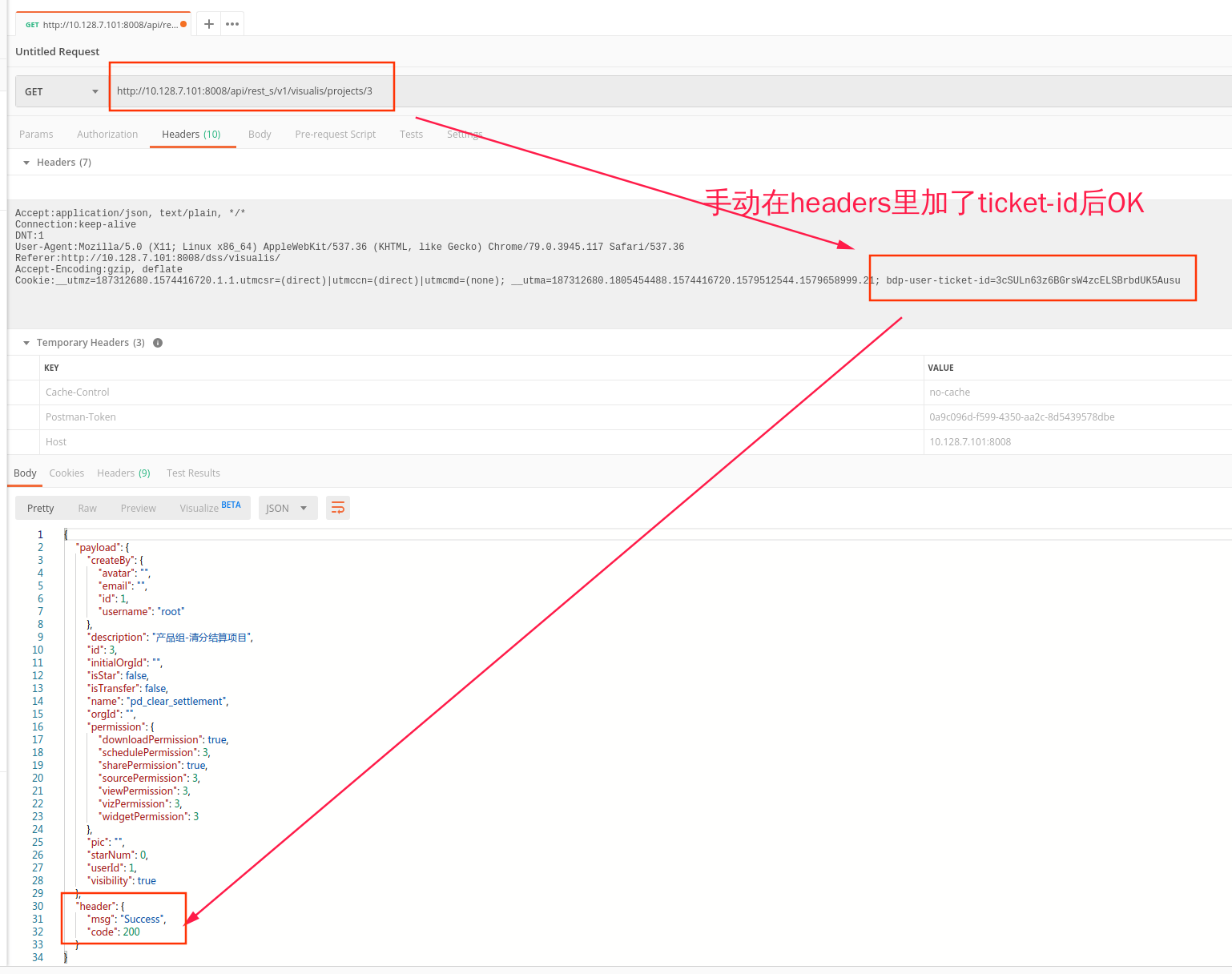Open the response Headers (9) tab
This screenshot has height=974, width=1232.
point(123,473)
